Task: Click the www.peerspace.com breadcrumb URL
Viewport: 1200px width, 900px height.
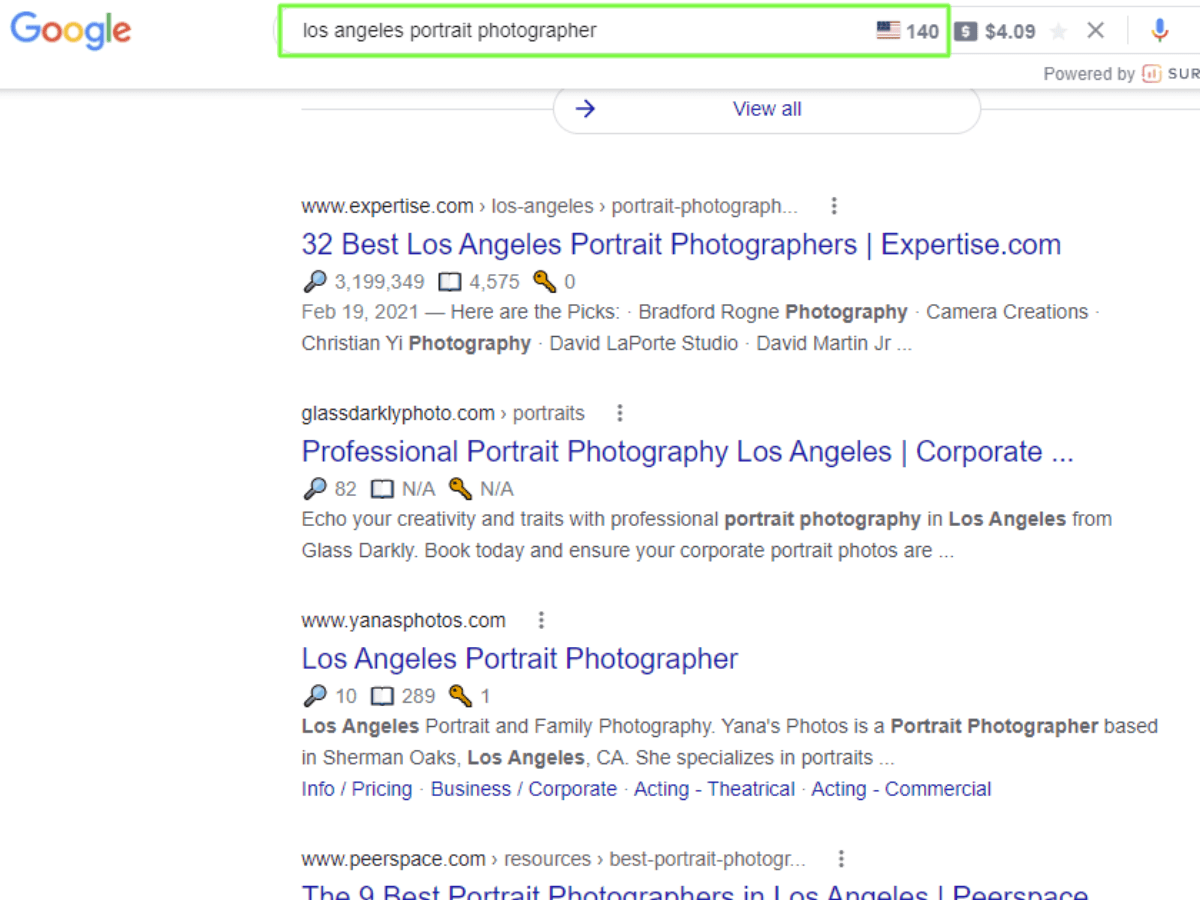Action: (x=553, y=859)
